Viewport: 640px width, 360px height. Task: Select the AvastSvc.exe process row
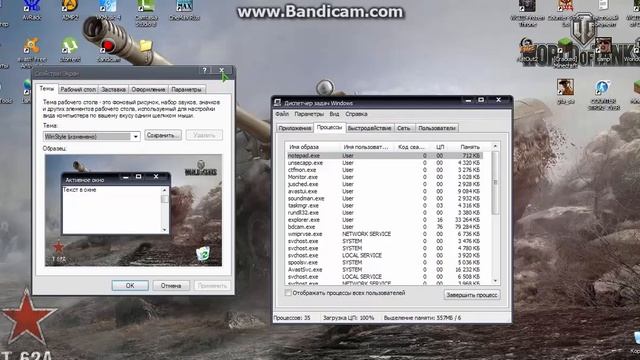pyautogui.click(x=384, y=270)
